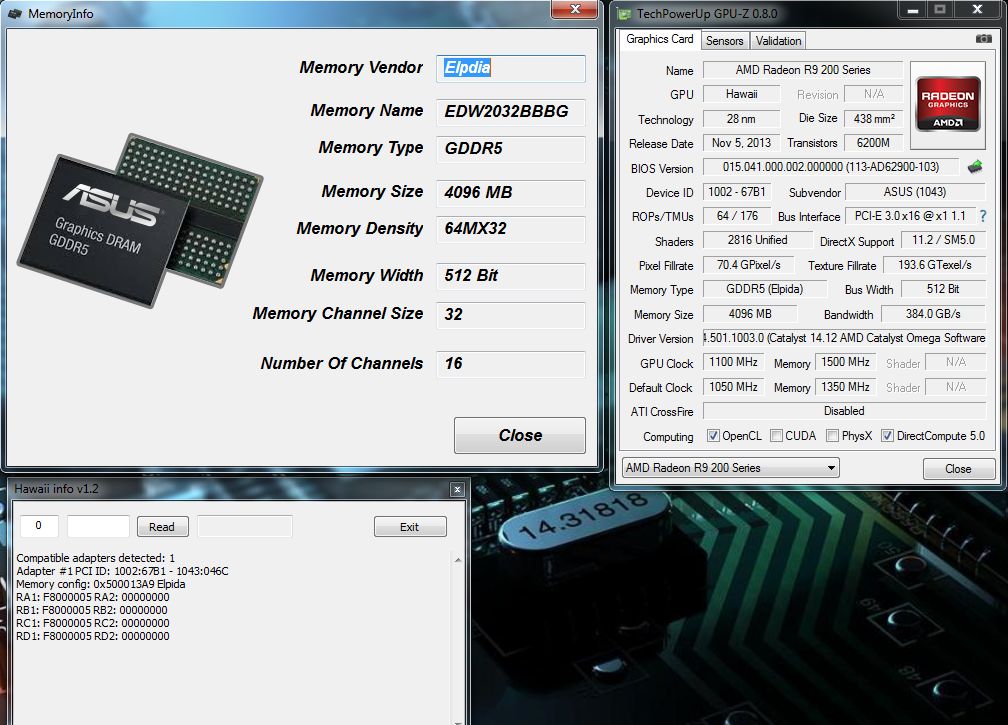
Task: Click the Pixel Fillrate 70.4 GPixel/s
Action: [x=748, y=265]
